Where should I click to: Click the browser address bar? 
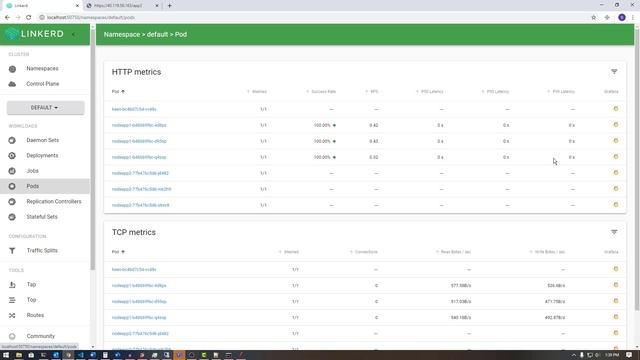pyautogui.click(x=312, y=18)
